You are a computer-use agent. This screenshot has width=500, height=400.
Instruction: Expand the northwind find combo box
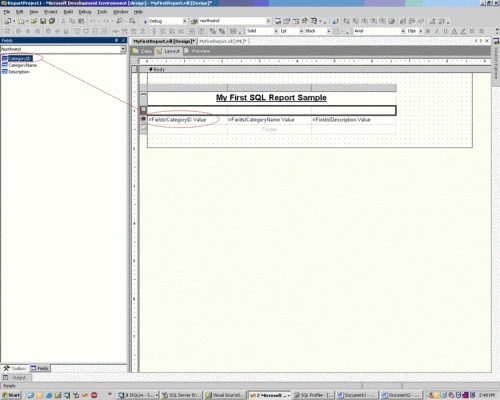coord(268,21)
